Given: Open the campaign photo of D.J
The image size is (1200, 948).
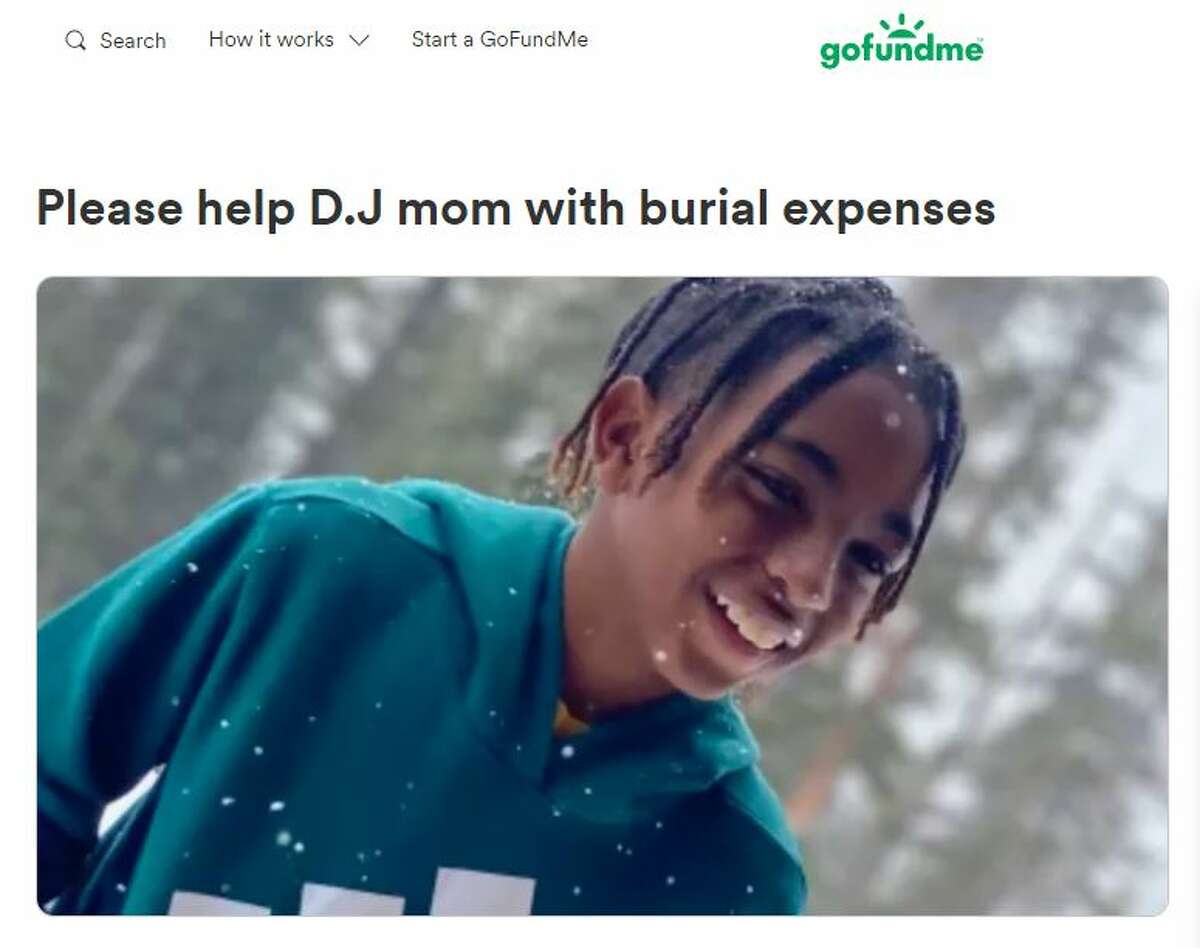Looking at the screenshot, I should [x=602, y=596].
